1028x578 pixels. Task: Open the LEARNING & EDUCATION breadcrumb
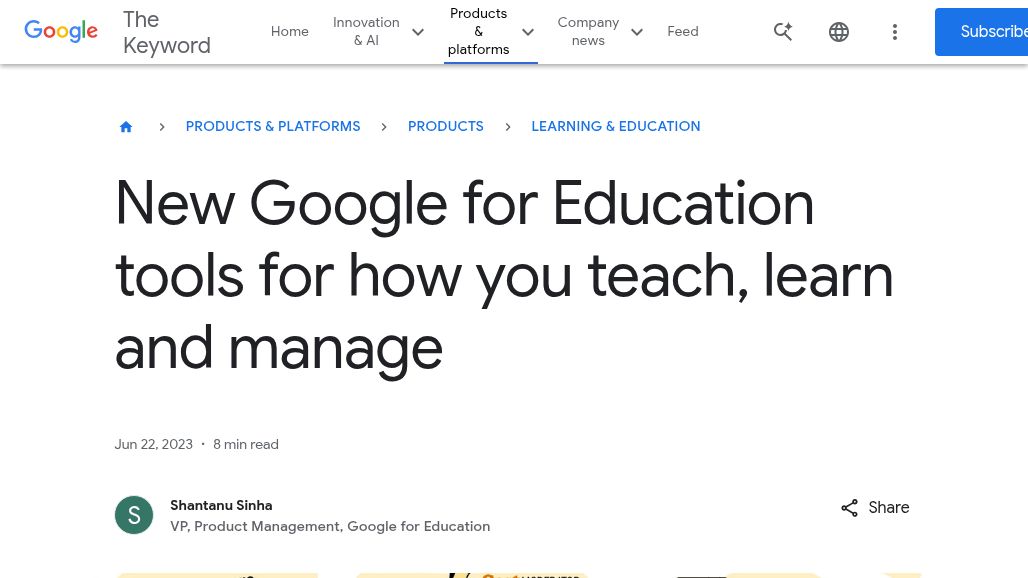[x=615, y=127]
